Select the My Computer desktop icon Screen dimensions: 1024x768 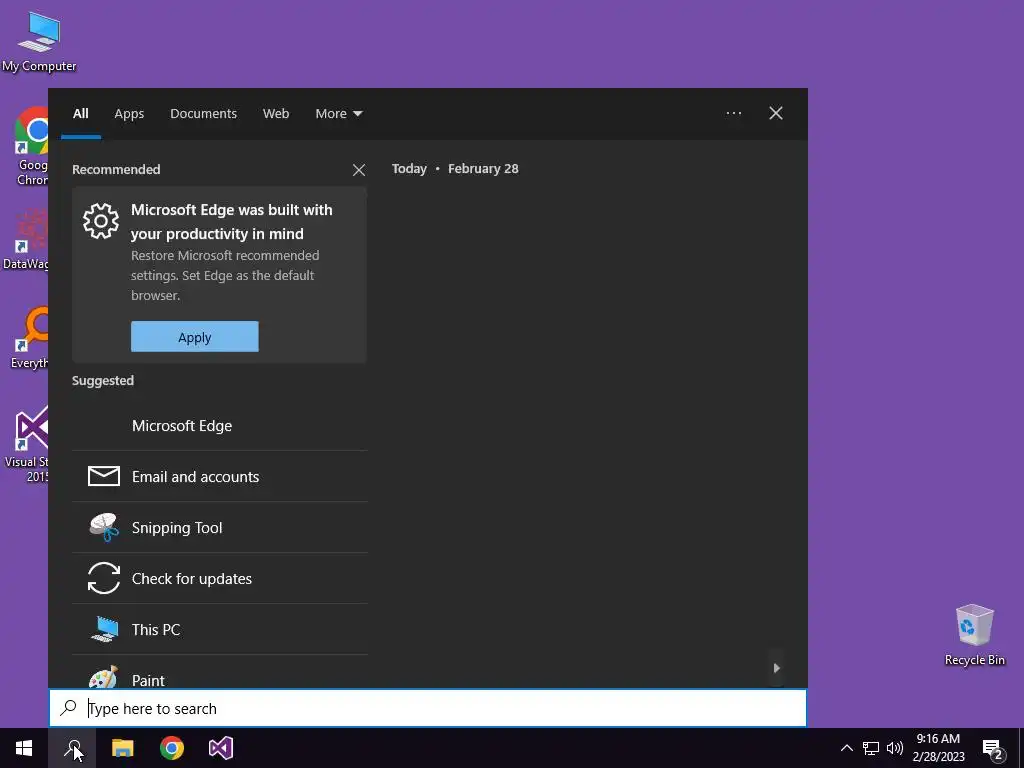[x=39, y=42]
